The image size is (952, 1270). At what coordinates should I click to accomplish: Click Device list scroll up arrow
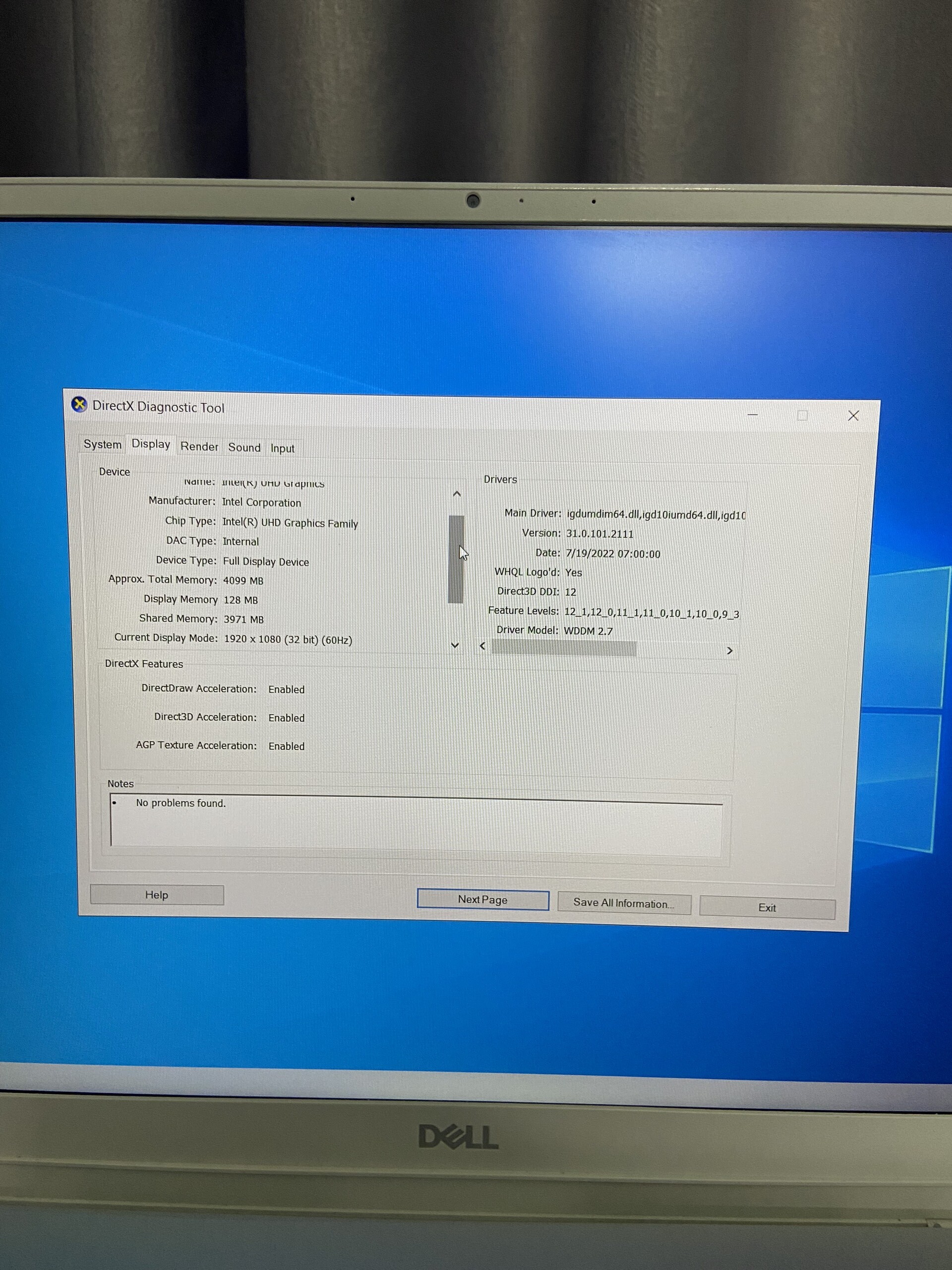pos(457,494)
